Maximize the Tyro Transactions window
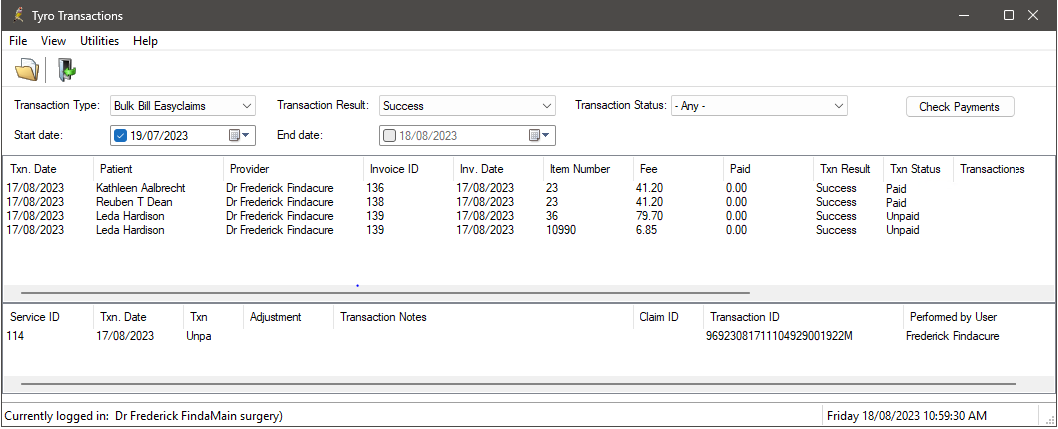The height and width of the screenshot is (429, 1058). [1009, 15]
